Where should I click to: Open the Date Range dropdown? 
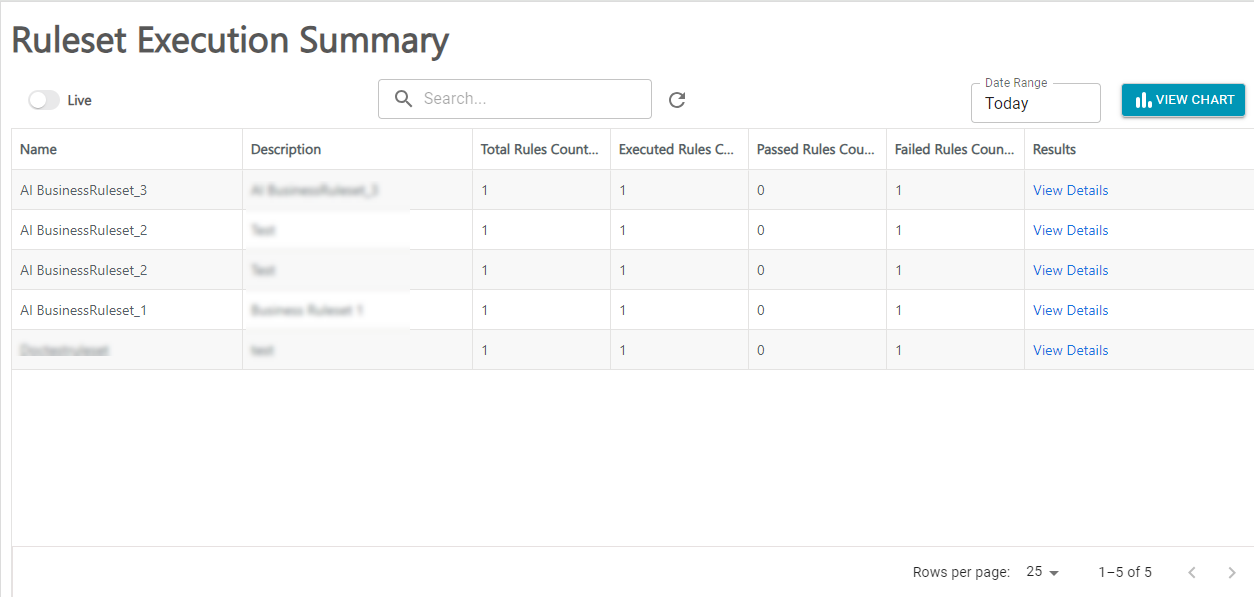pos(1035,103)
